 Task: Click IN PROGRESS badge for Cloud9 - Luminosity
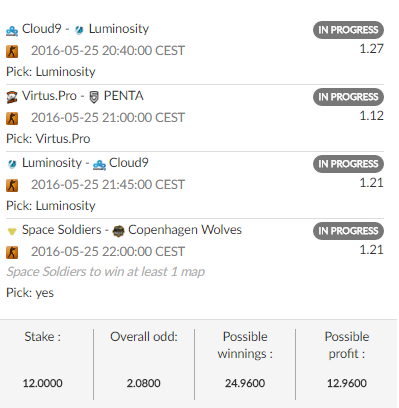click(x=348, y=30)
